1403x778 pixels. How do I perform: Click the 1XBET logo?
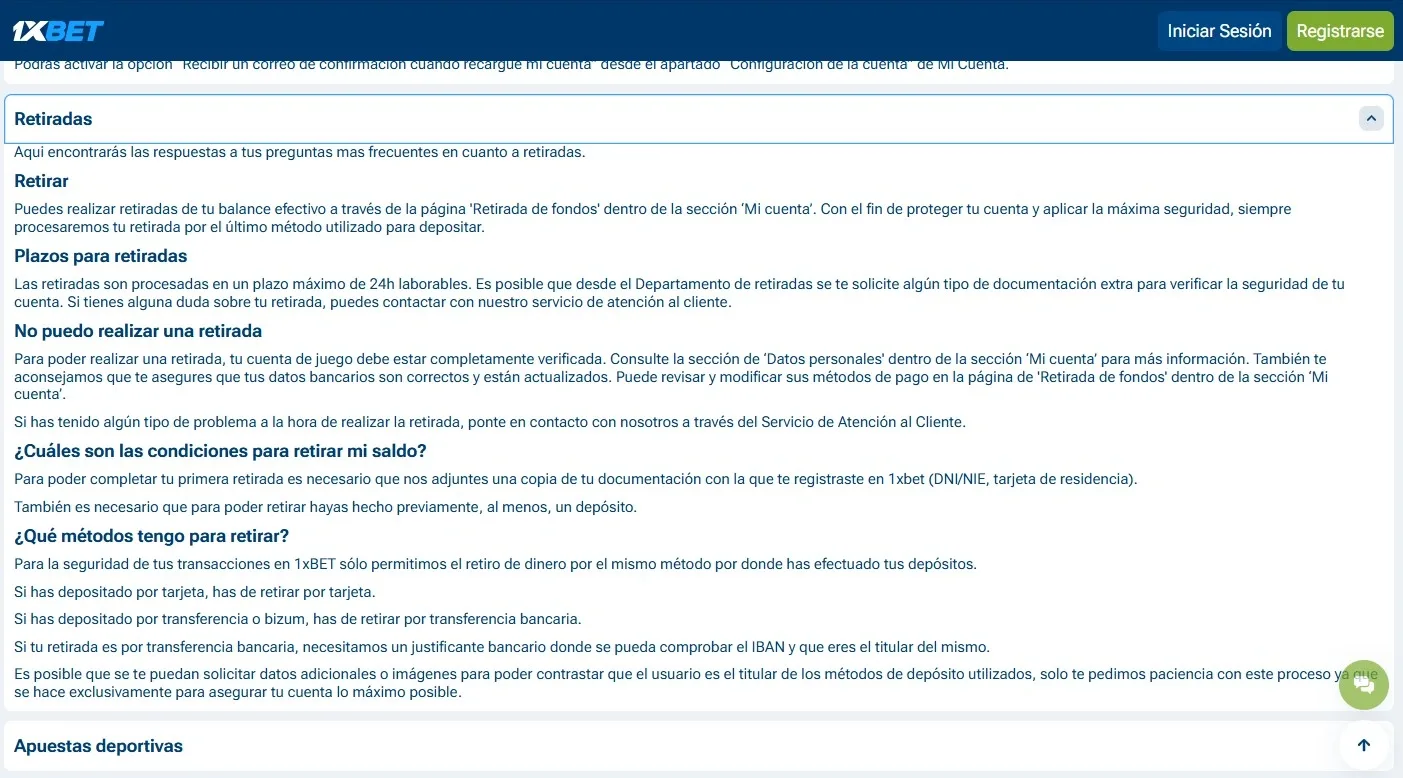pyautogui.click(x=58, y=31)
